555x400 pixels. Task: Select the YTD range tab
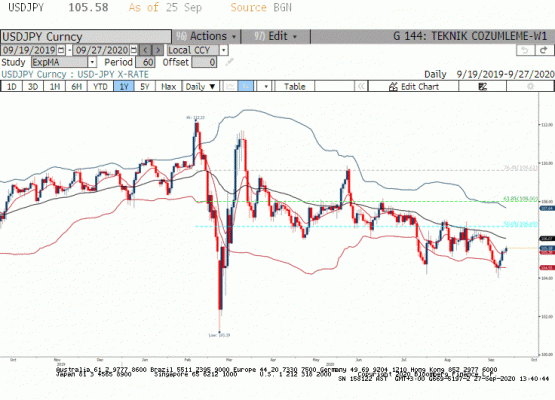[100, 86]
